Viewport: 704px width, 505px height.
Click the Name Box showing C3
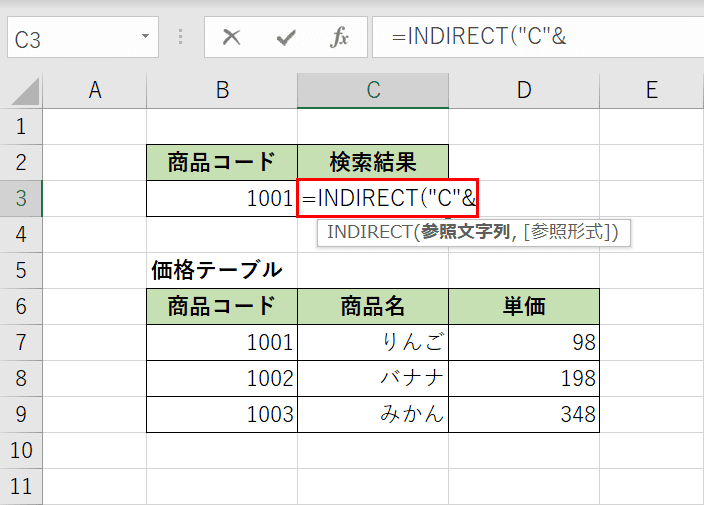tap(83, 37)
